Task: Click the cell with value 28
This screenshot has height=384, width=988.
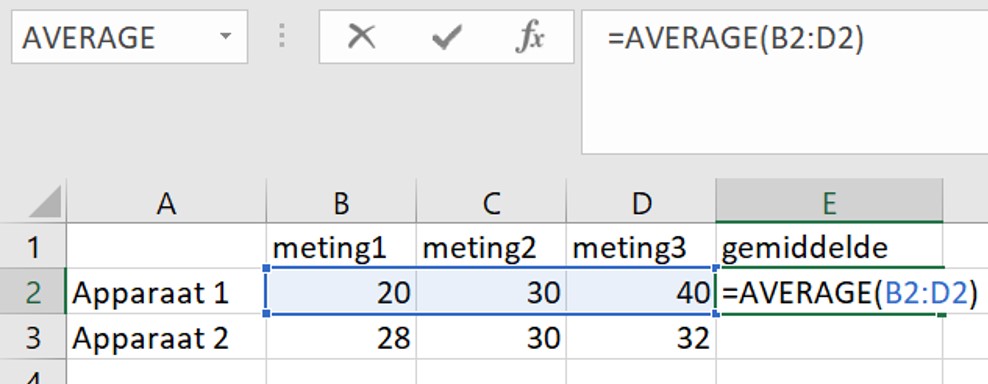Action: point(341,338)
